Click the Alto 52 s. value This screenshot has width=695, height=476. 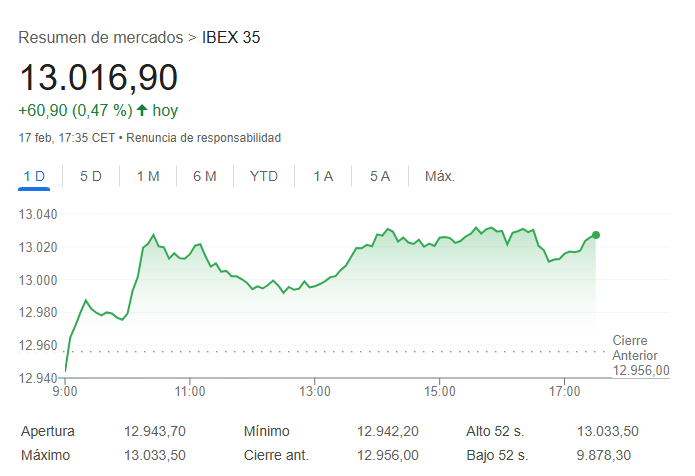(x=608, y=432)
